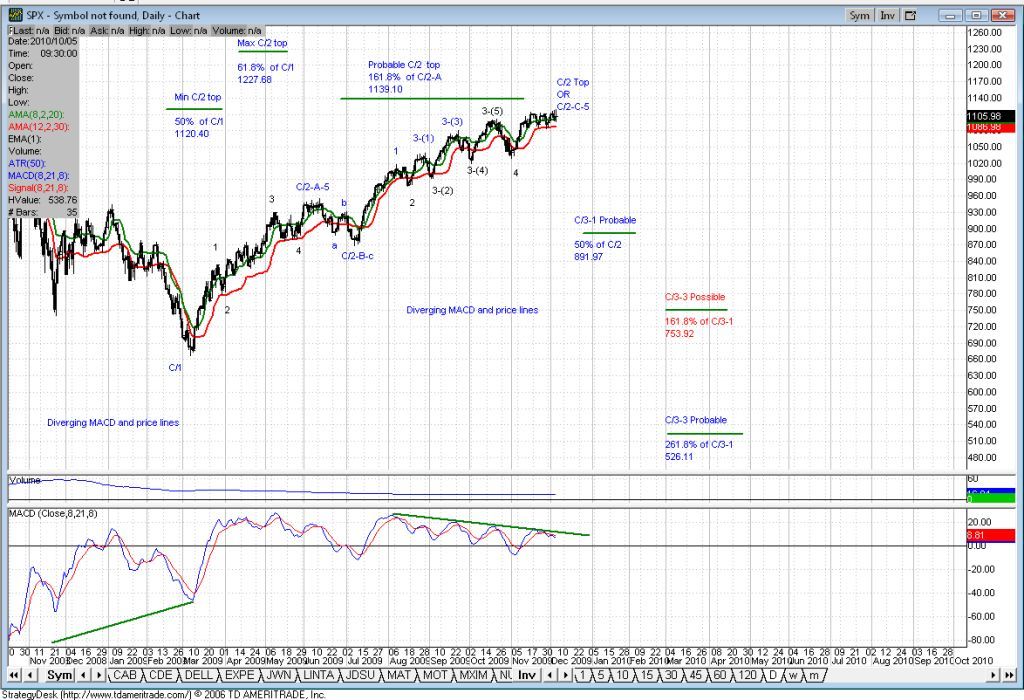
Task: Jump to chart end with double-right arrow
Action: (x=1009, y=675)
